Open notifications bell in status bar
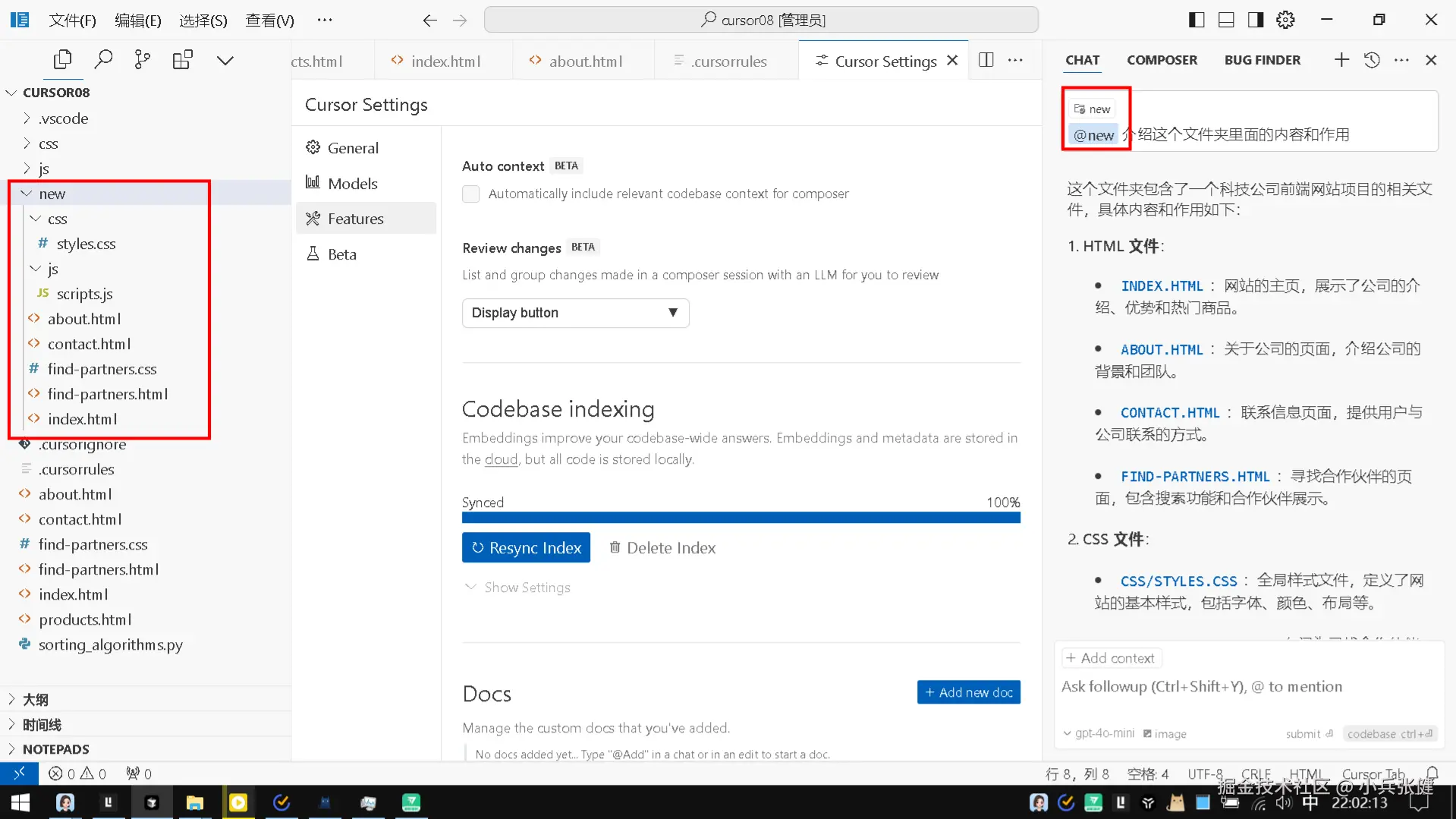 pos(1432,773)
